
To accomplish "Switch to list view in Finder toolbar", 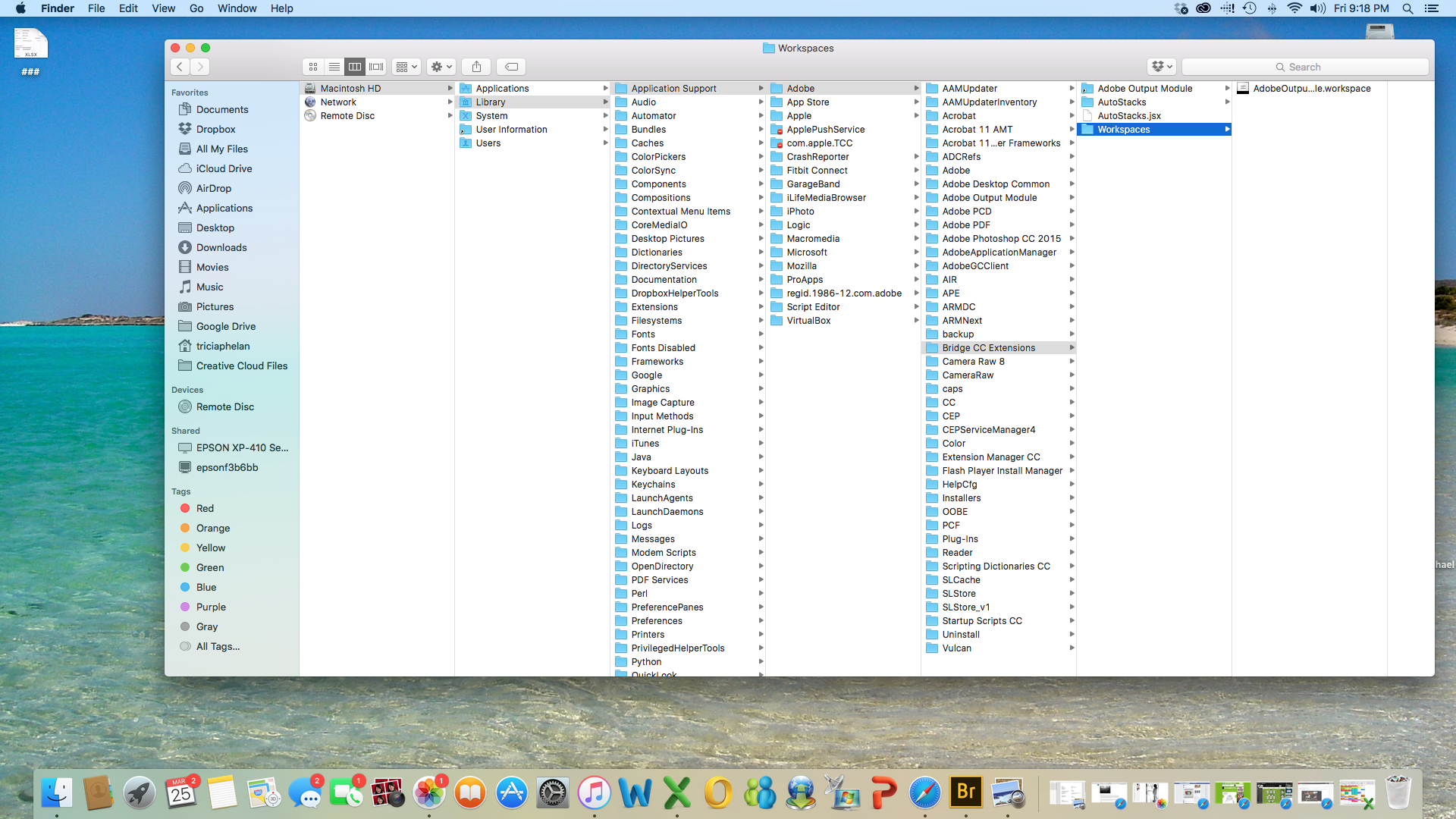I will click(x=334, y=67).
